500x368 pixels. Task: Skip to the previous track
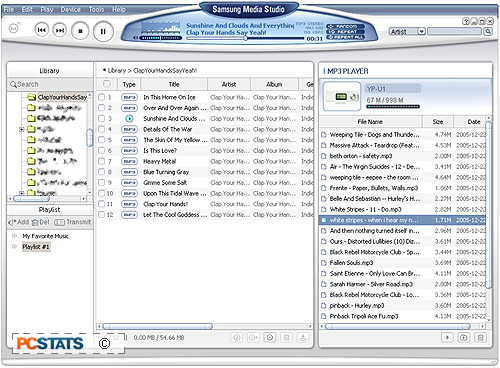(42, 30)
